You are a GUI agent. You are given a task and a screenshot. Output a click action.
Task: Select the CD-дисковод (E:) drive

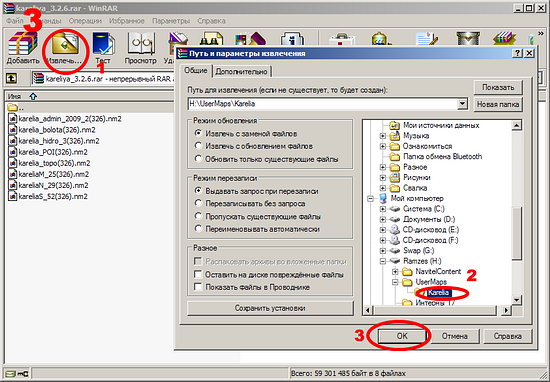430,230
